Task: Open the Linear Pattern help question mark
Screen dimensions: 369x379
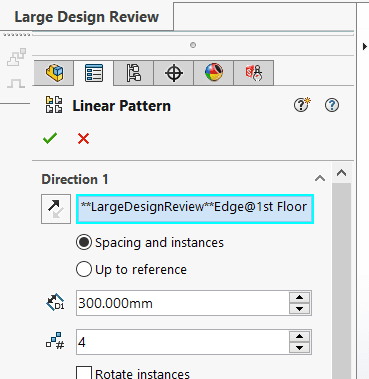Action: 332,105
